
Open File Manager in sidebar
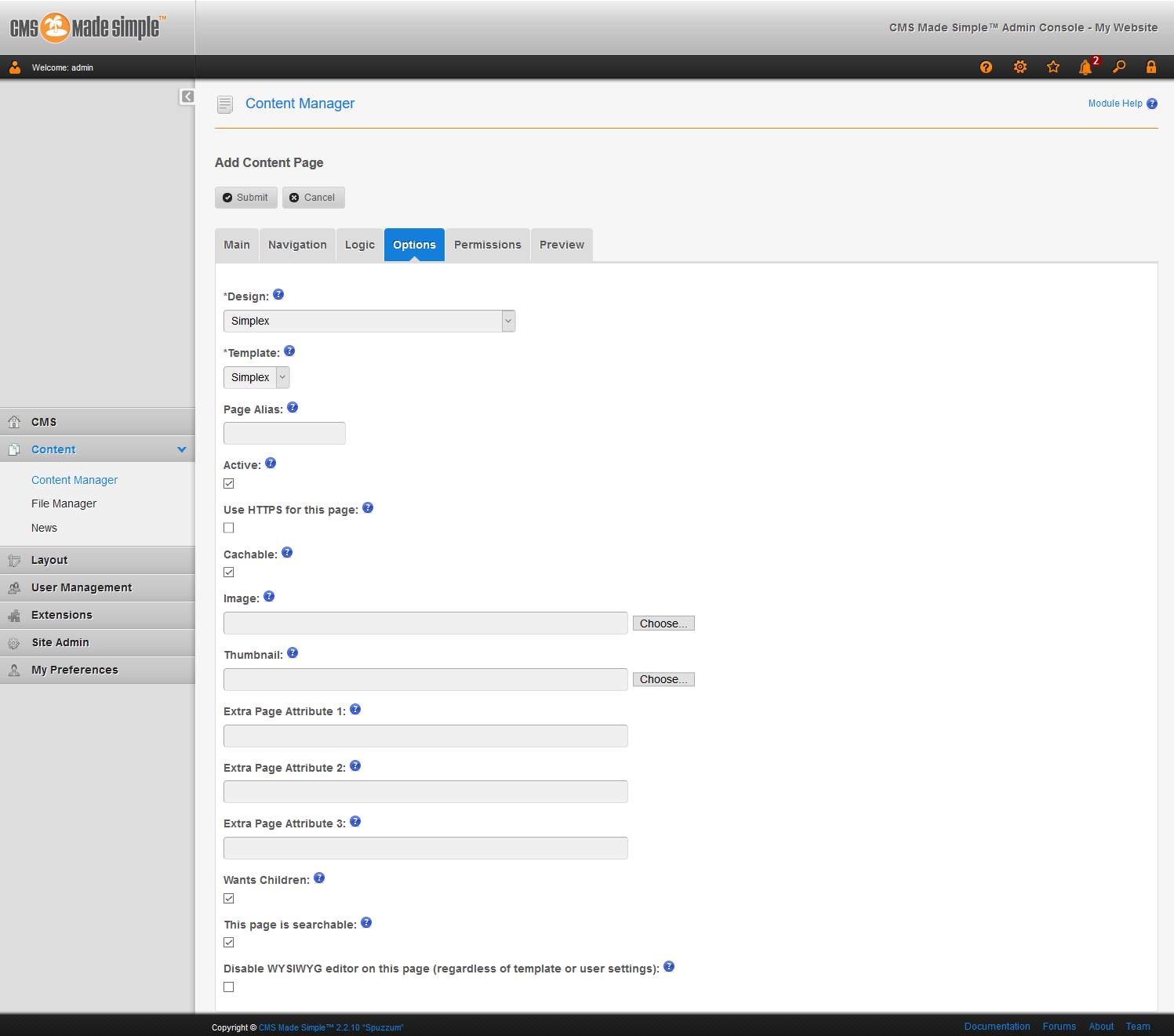point(64,503)
